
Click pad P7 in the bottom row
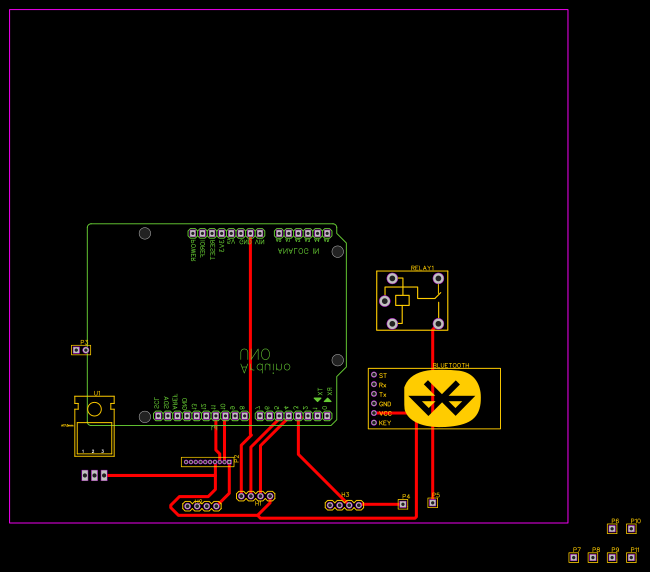(x=574, y=557)
